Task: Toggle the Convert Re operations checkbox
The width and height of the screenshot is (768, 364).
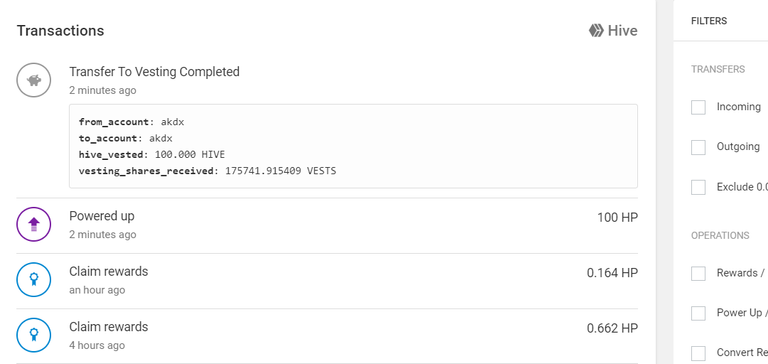Action: (698, 353)
